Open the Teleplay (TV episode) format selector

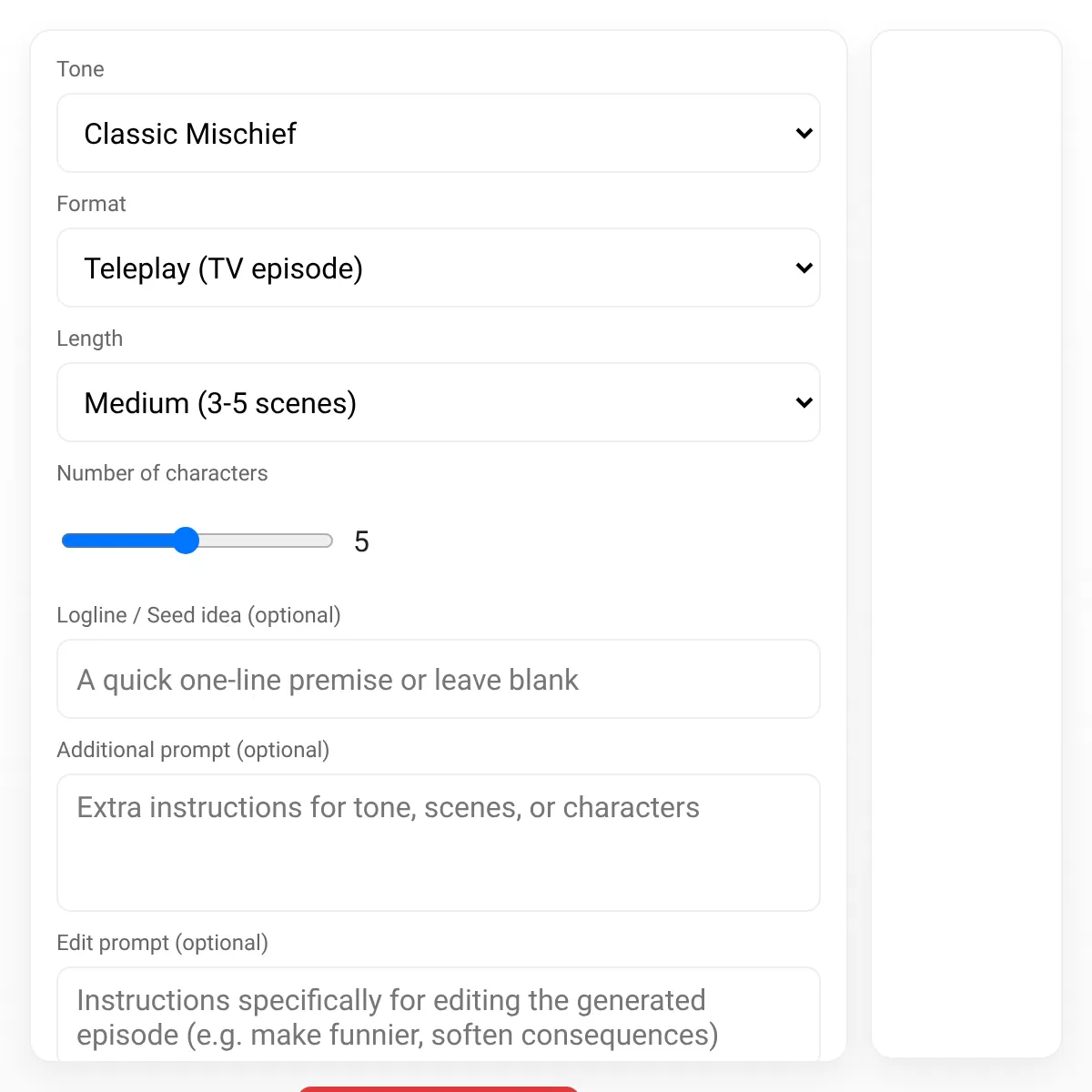(x=439, y=268)
